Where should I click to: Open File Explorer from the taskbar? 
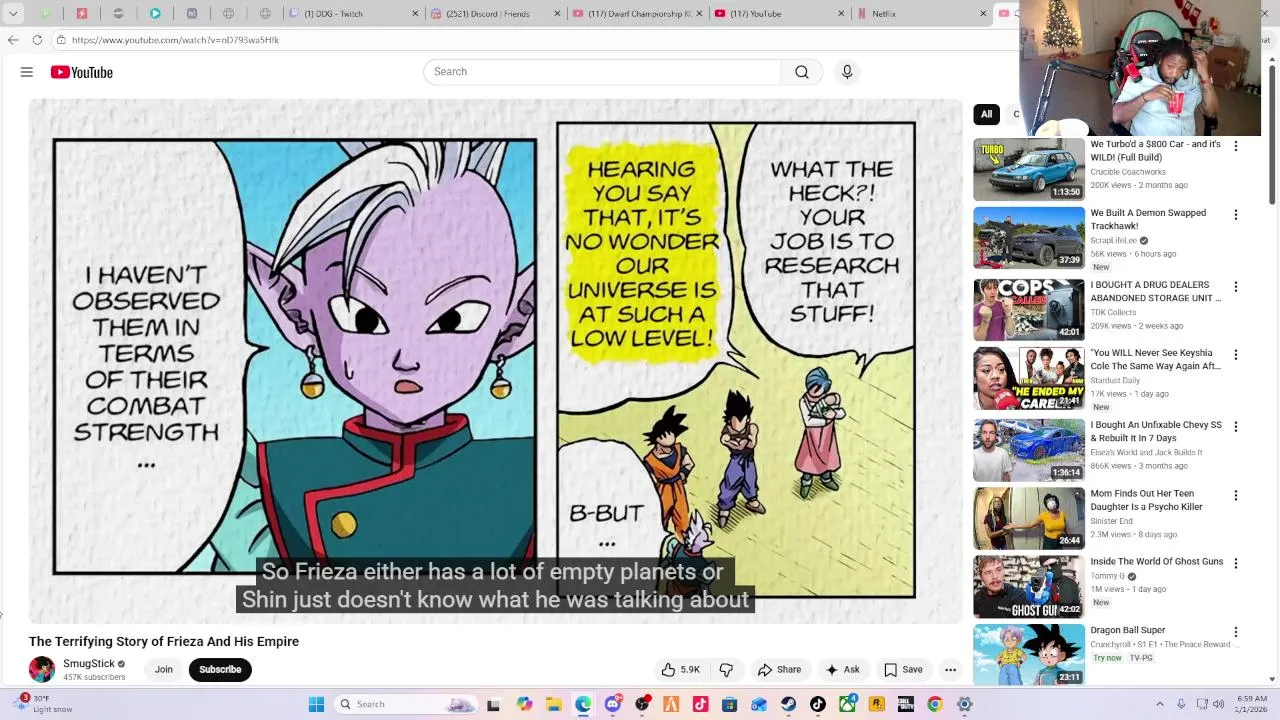[553, 704]
